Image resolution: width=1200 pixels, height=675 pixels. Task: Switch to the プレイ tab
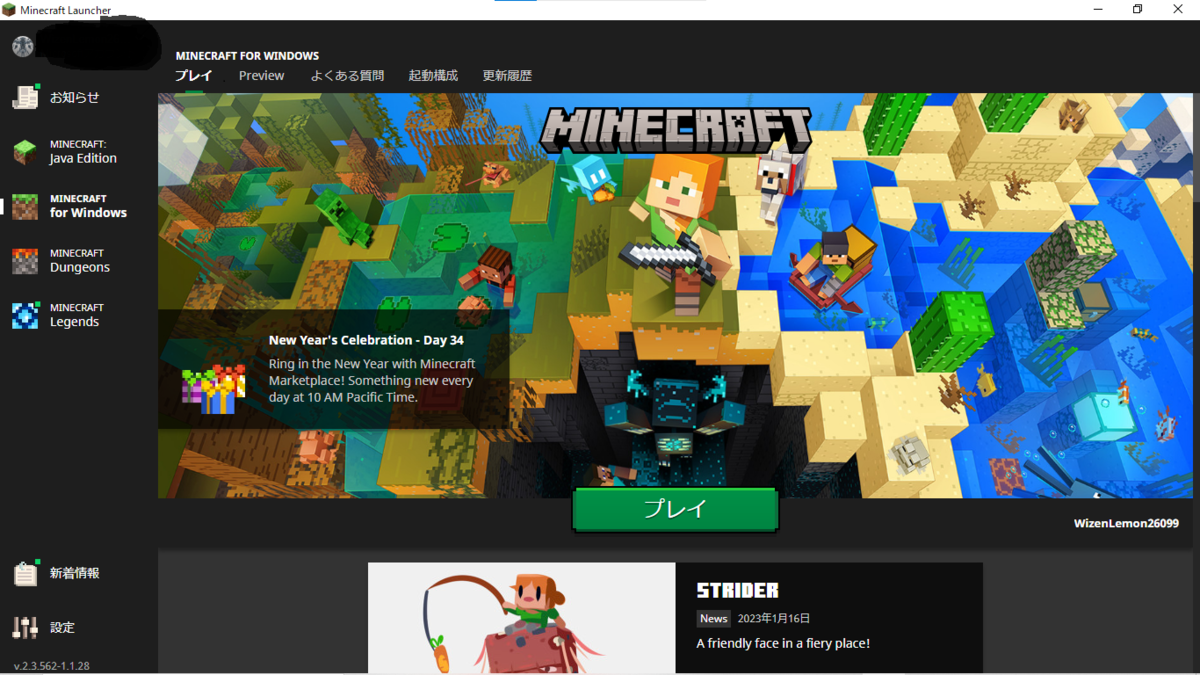(194, 76)
